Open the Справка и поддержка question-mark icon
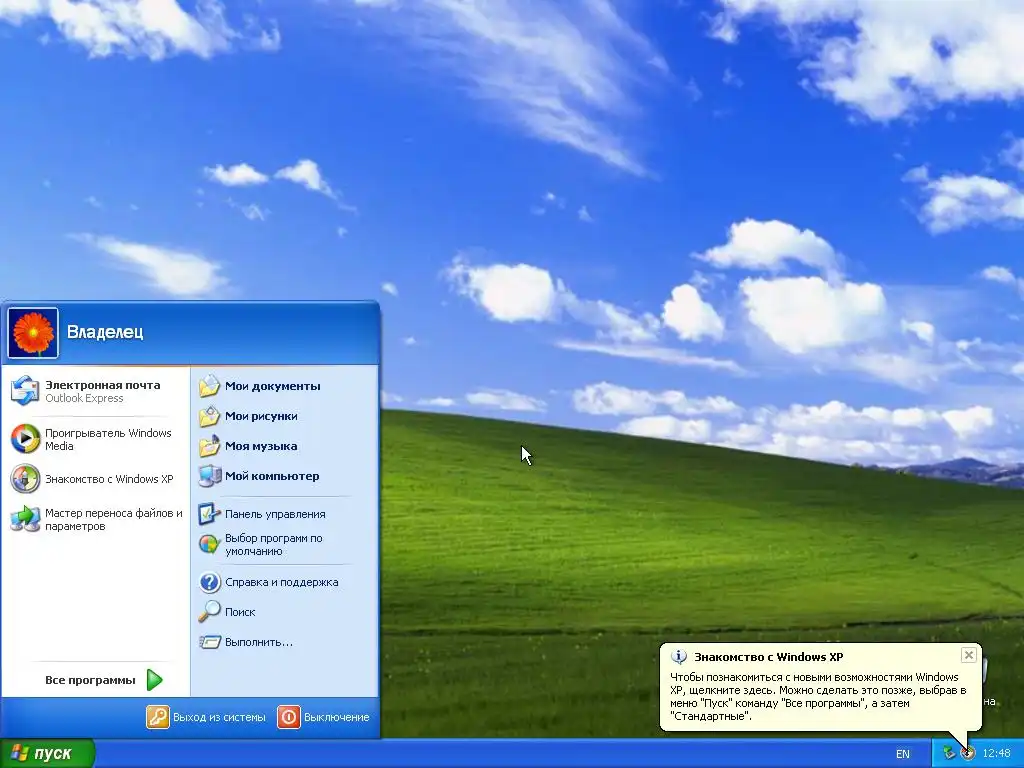Screen dimensions: 1024x768 coord(210,582)
